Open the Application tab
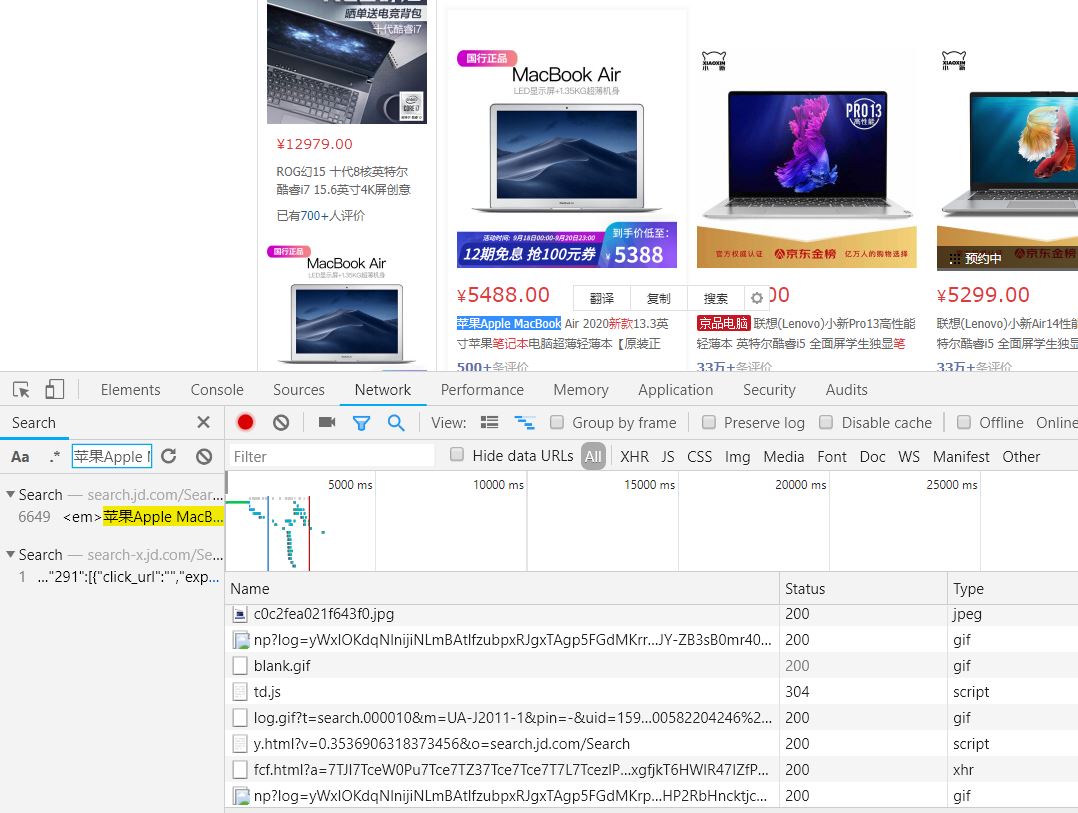This screenshot has height=813, width=1078. pos(676,390)
